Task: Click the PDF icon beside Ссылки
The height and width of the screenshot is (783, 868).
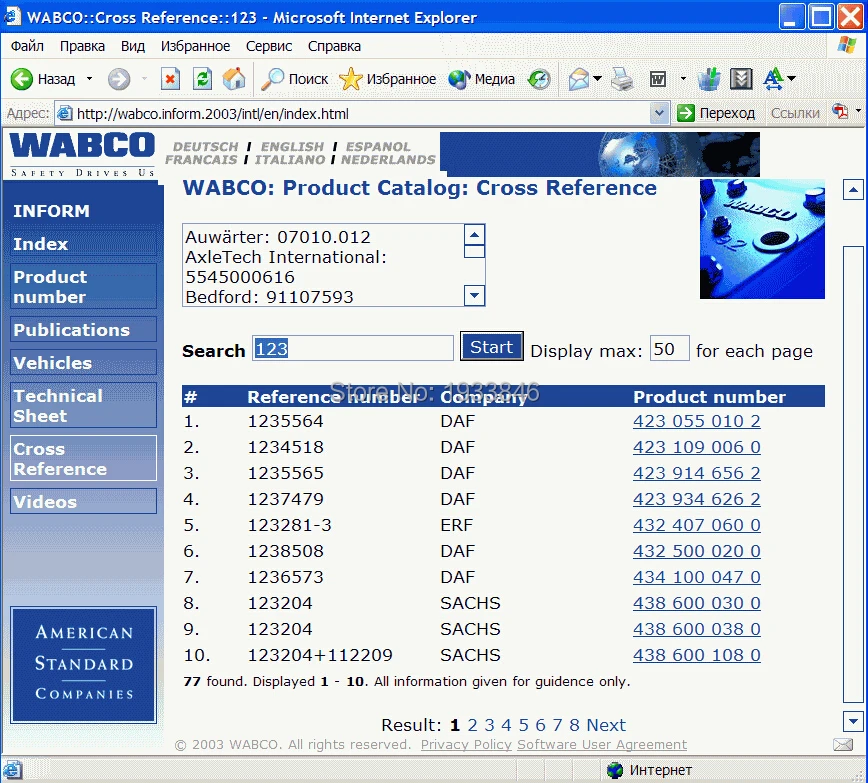Action: pos(840,111)
